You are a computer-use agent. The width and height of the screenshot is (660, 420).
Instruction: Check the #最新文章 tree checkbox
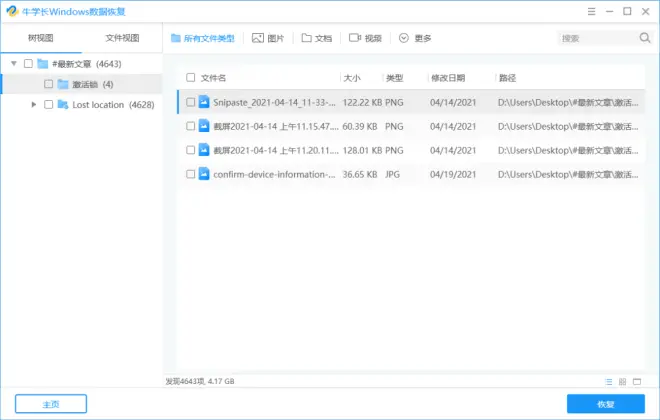coord(28,64)
